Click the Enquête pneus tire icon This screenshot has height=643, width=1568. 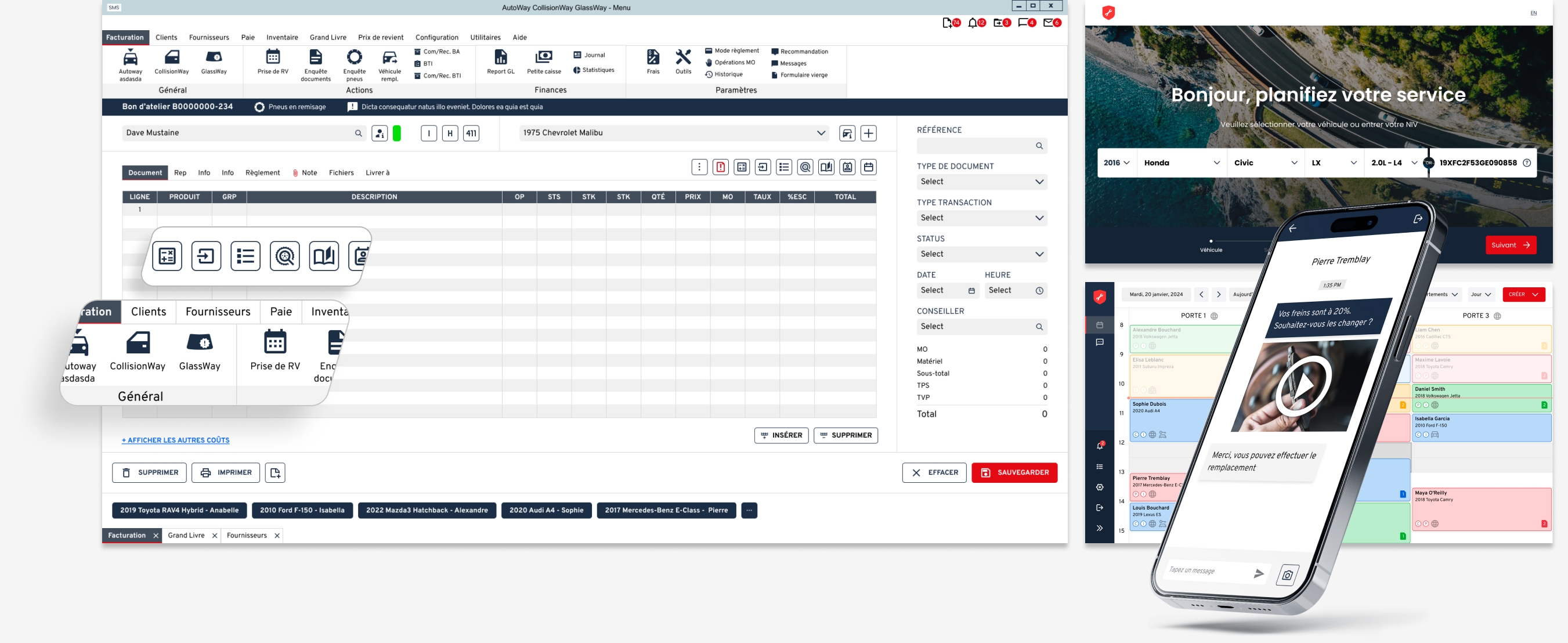point(354,58)
